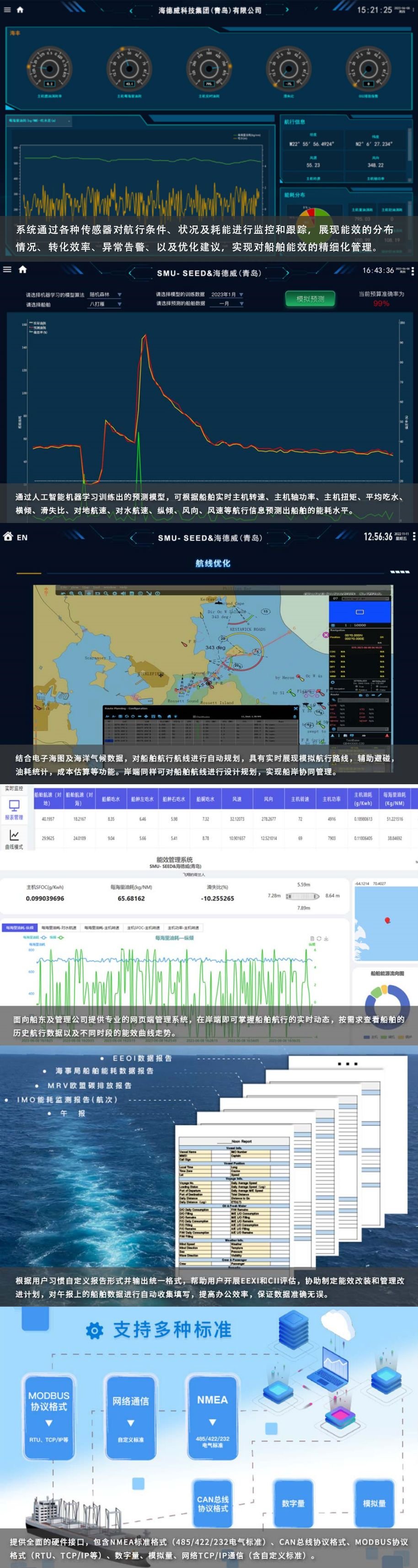Click the download icon above the 每海里油耗 chart

point(326,938)
